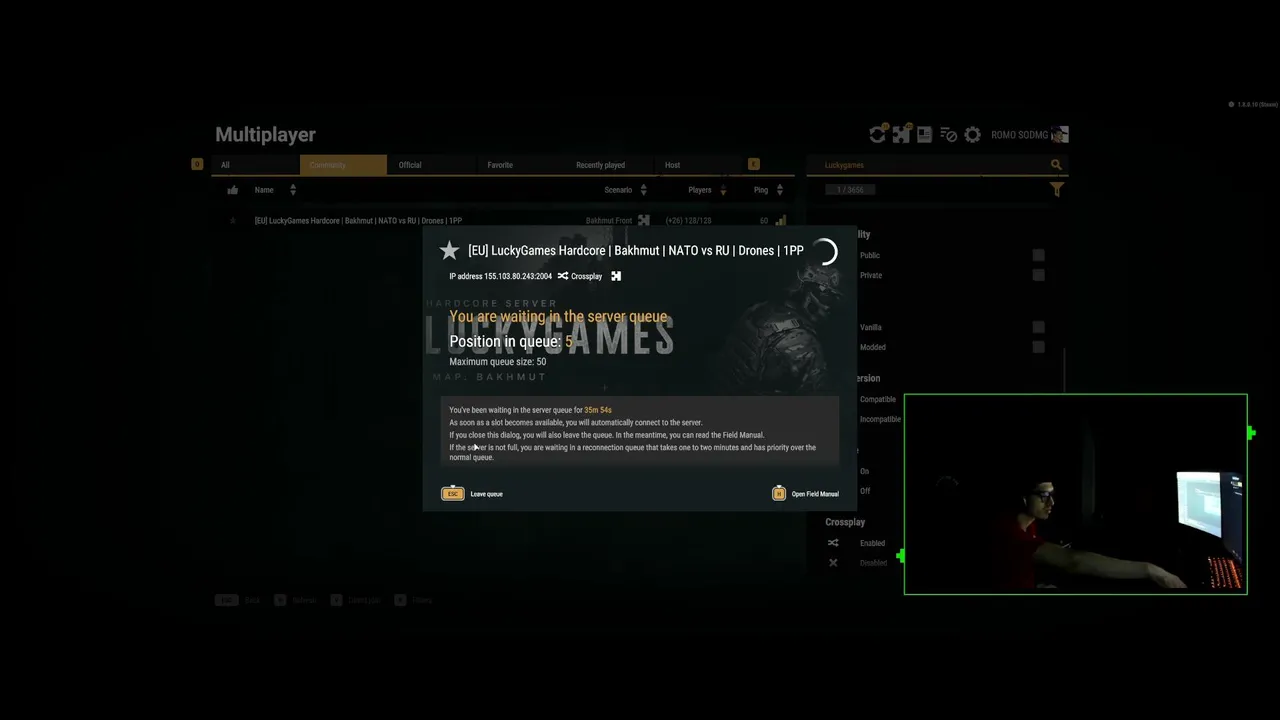Sort servers by Players arrows
The width and height of the screenshot is (1280, 720).
coord(723,190)
